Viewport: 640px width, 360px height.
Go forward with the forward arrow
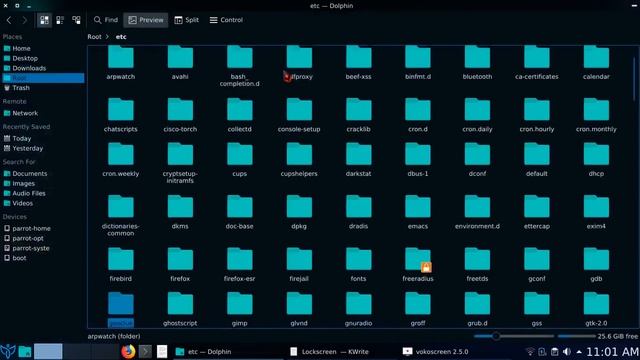coord(24,20)
